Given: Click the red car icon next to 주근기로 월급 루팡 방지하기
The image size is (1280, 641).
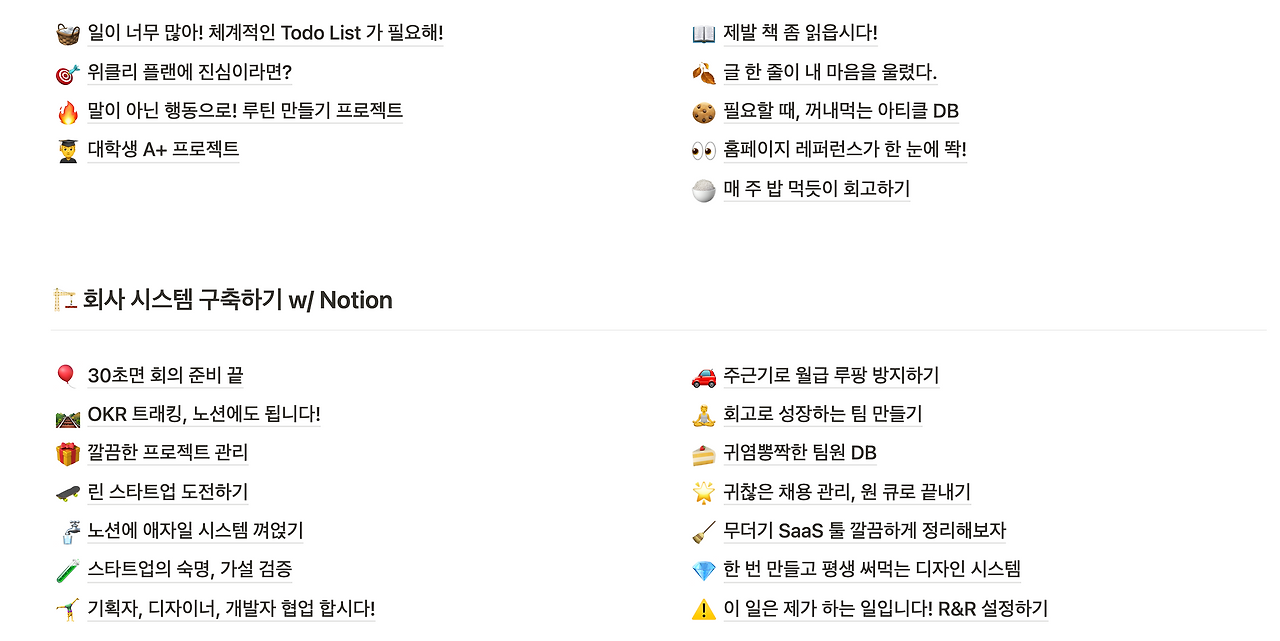Looking at the screenshot, I should pyautogui.click(x=703, y=376).
